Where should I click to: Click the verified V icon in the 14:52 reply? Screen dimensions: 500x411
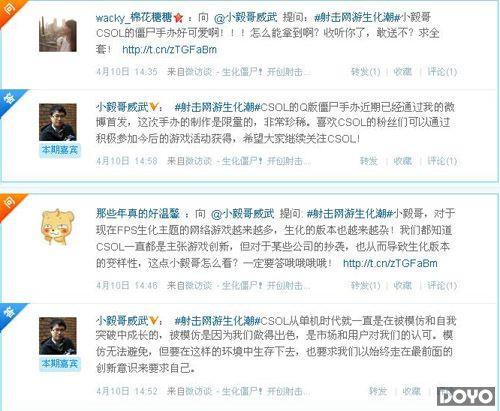pyautogui.click(x=153, y=321)
